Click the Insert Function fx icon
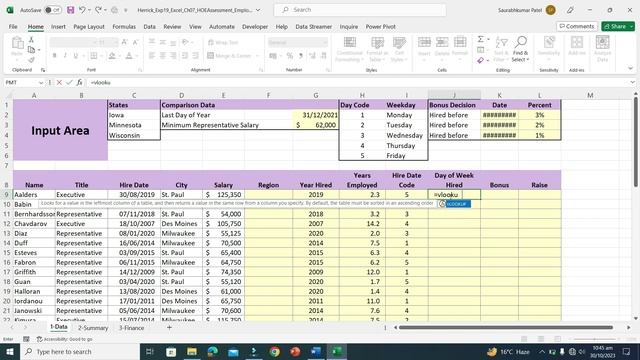 pos(80,82)
